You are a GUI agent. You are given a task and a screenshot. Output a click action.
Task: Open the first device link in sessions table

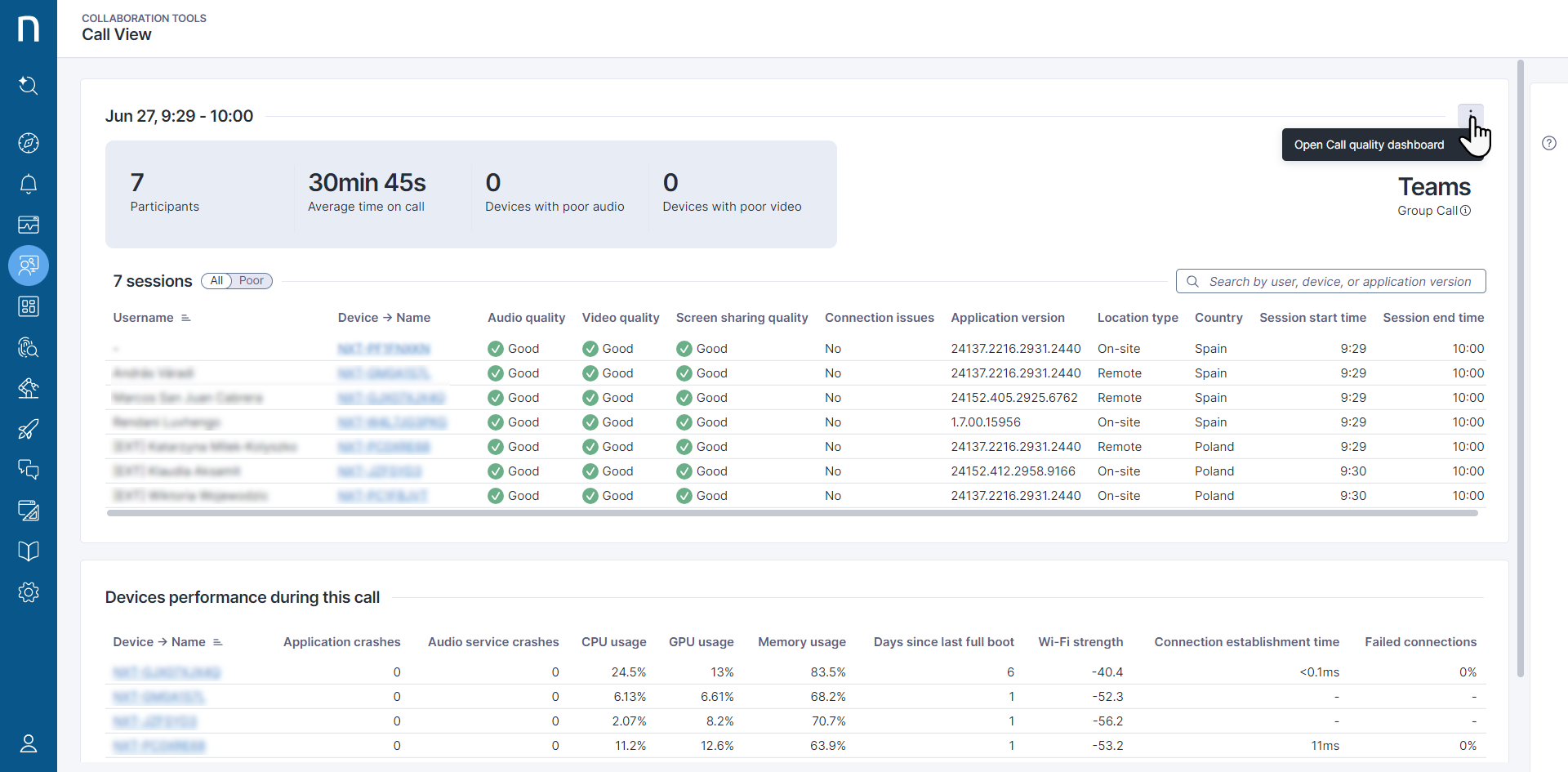[x=383, y=349]
